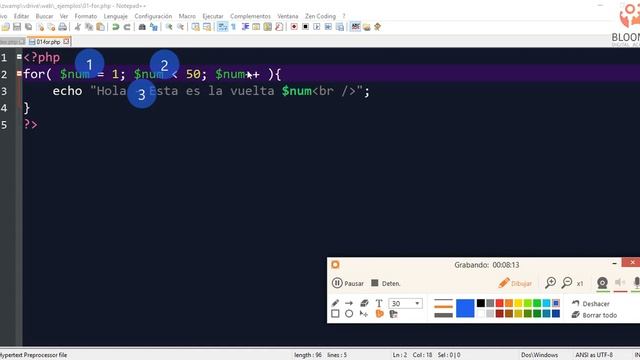640x360 pixels.
Task: Open the Ventana menu
Action: 288,16
